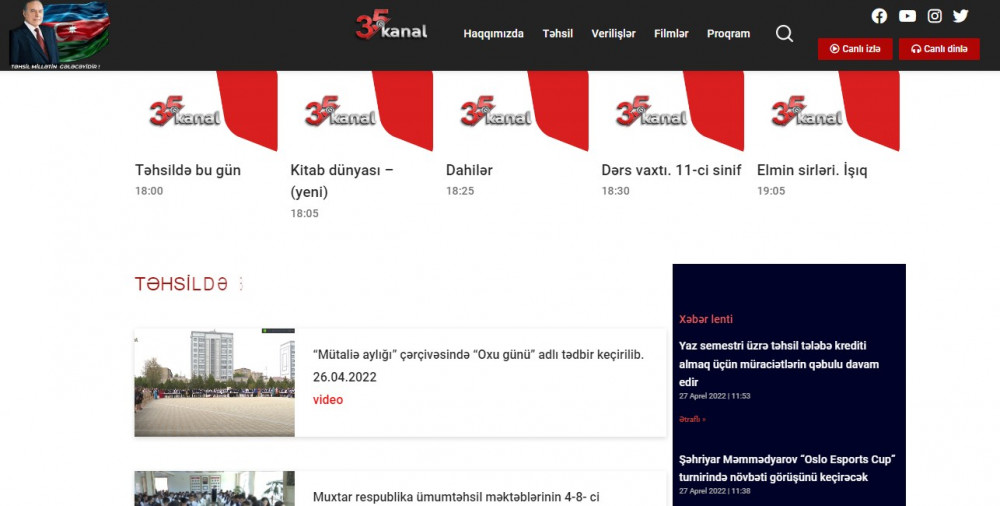Click the red video link
The image size is (1000, 506).
click(328, 400)
